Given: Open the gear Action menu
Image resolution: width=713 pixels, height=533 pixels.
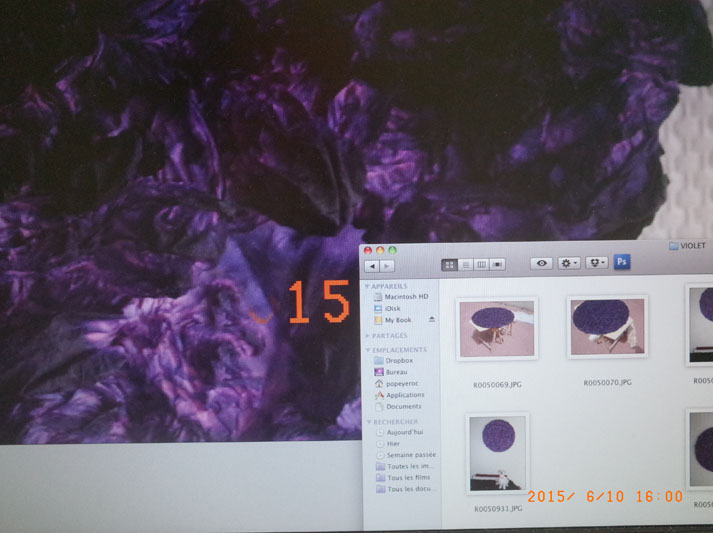Looking at the screenshot, I should point(568,263).
